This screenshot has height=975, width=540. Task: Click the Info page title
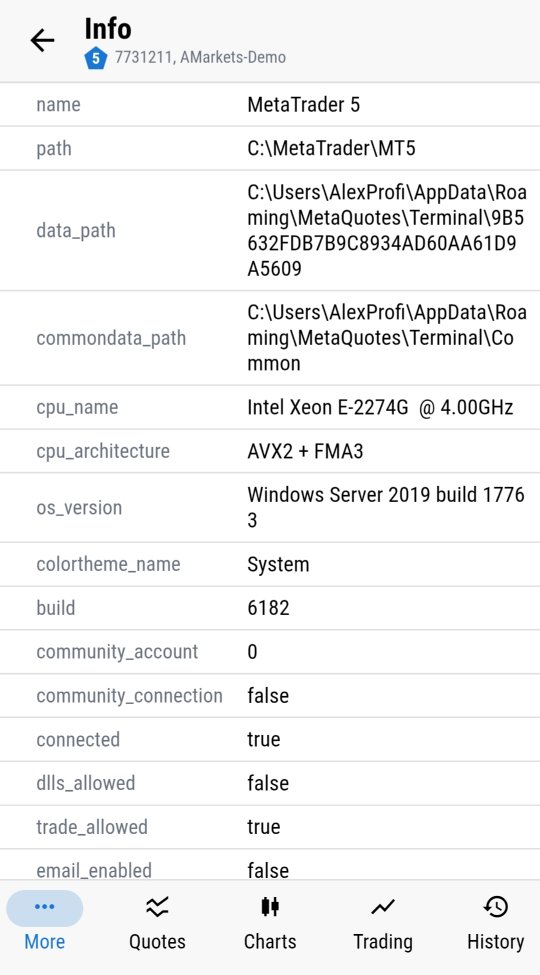pyautogui.click(x=108, y=28)
